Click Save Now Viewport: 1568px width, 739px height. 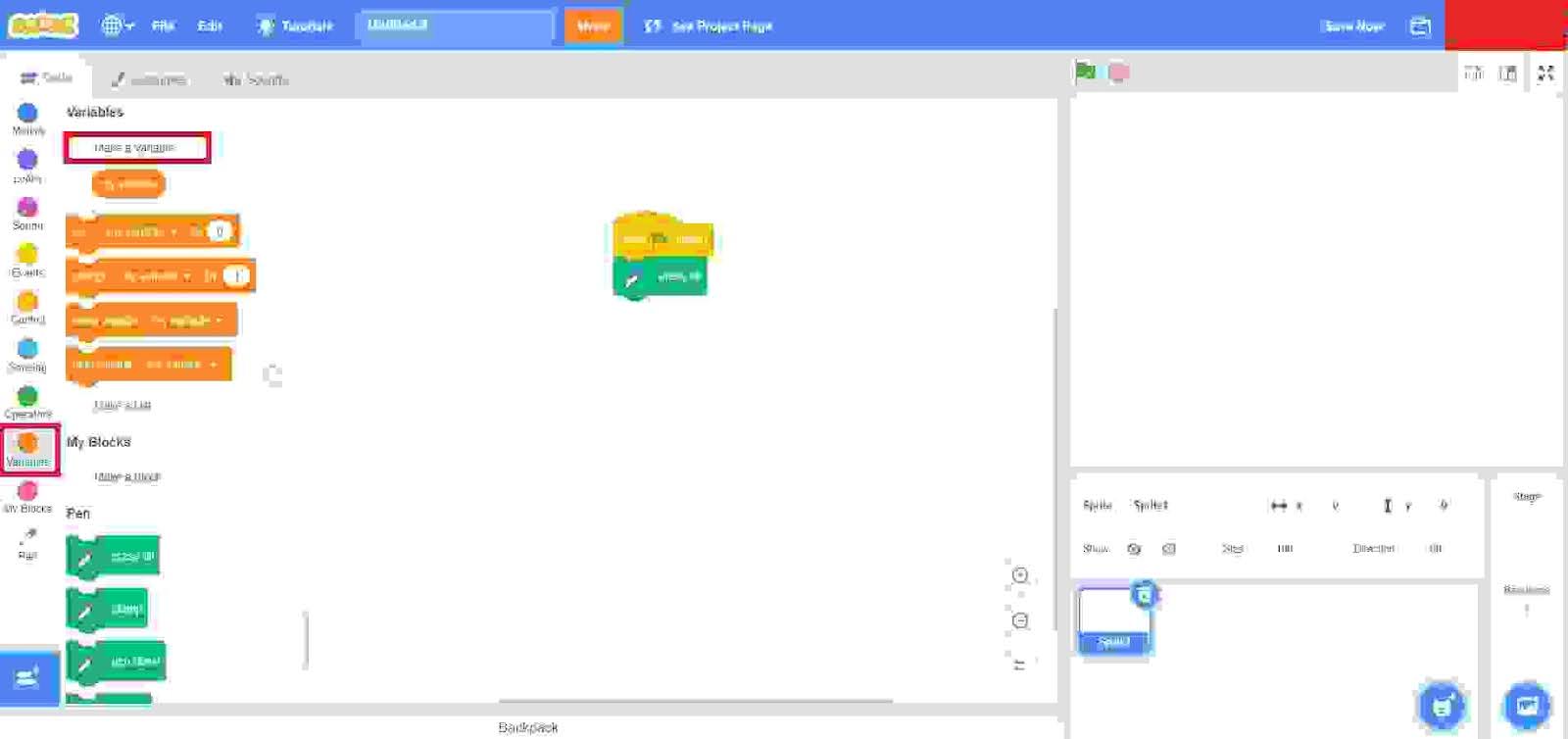click(1353, 25)
